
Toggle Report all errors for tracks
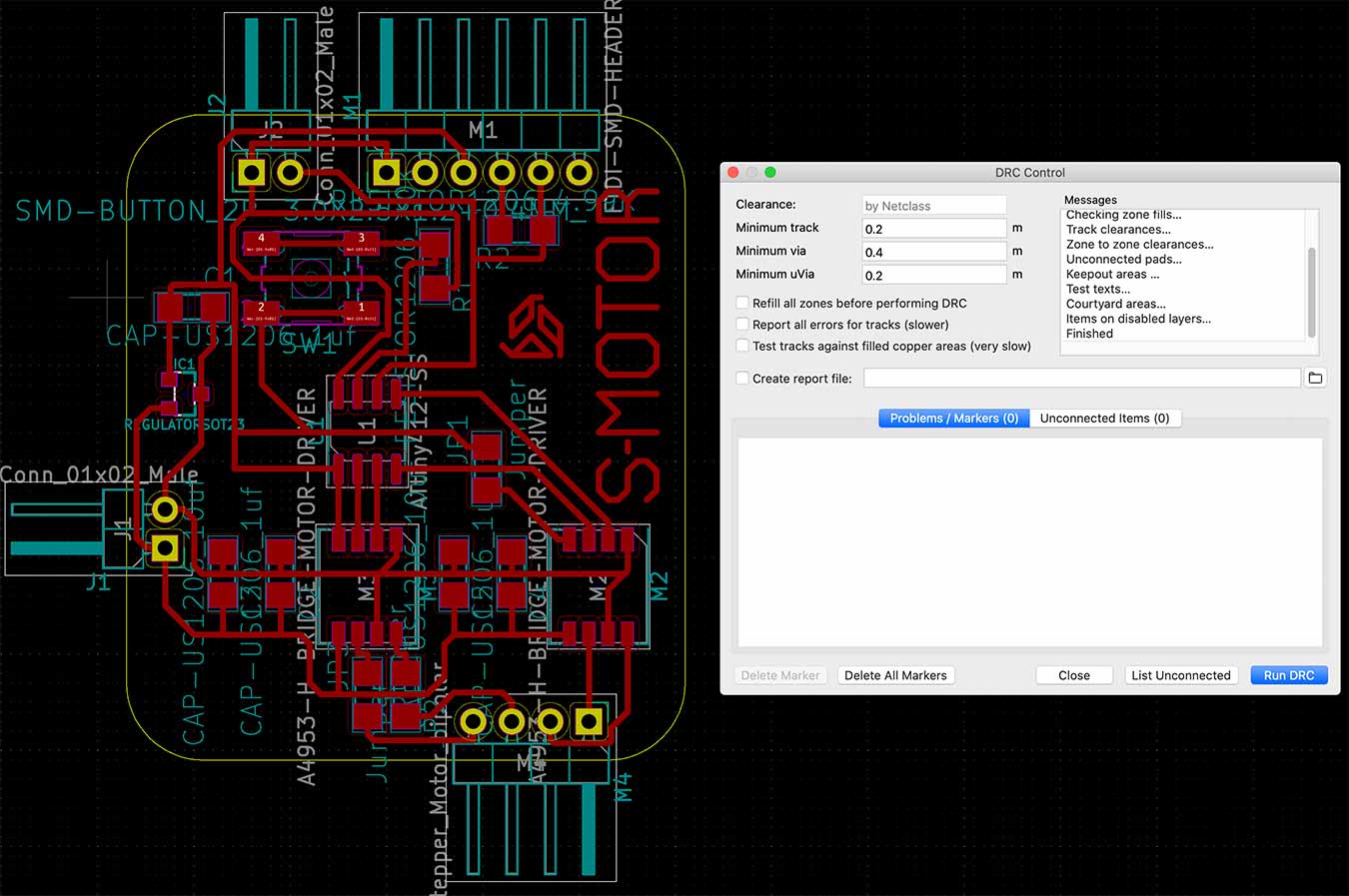point(742,324)
